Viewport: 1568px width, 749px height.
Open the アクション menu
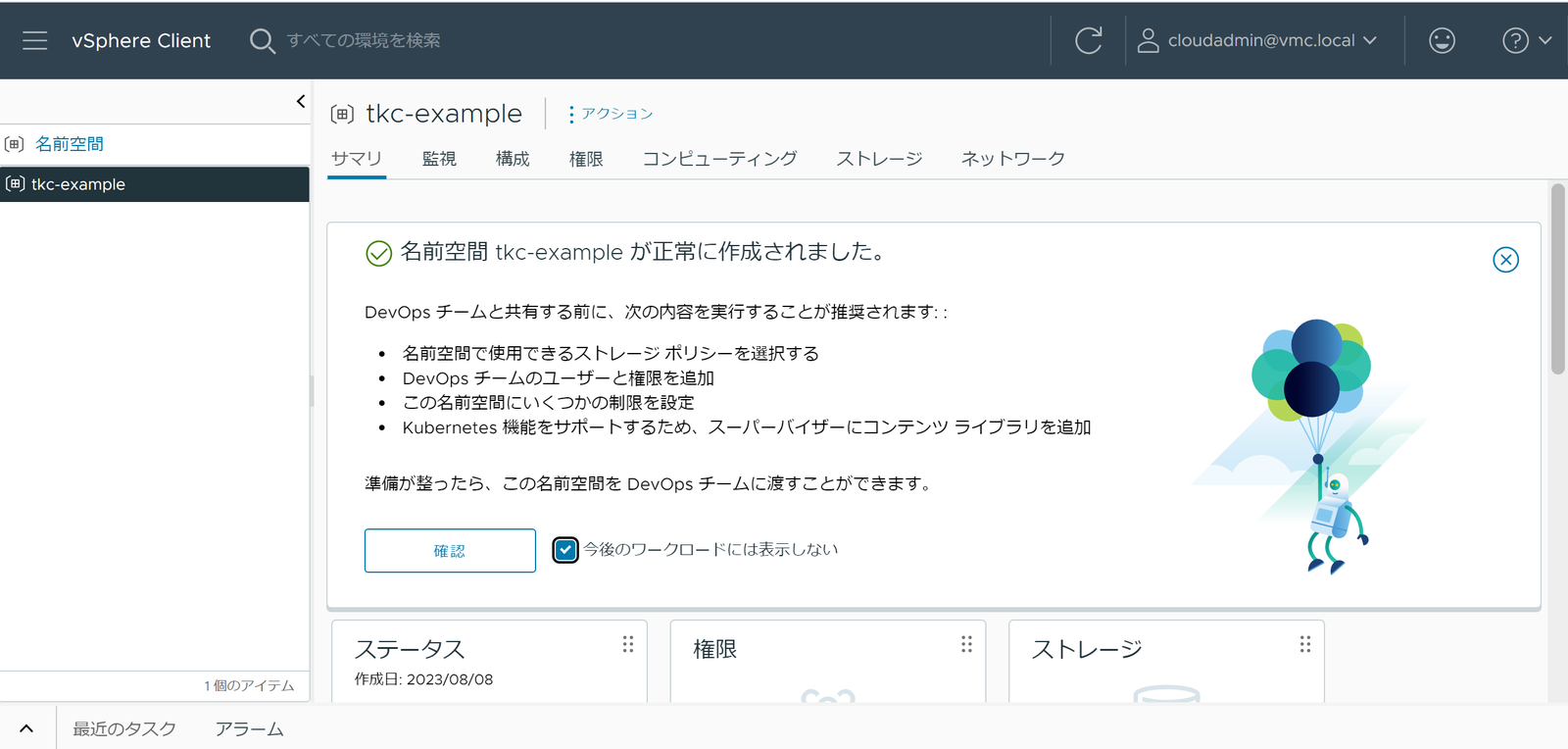610,114
